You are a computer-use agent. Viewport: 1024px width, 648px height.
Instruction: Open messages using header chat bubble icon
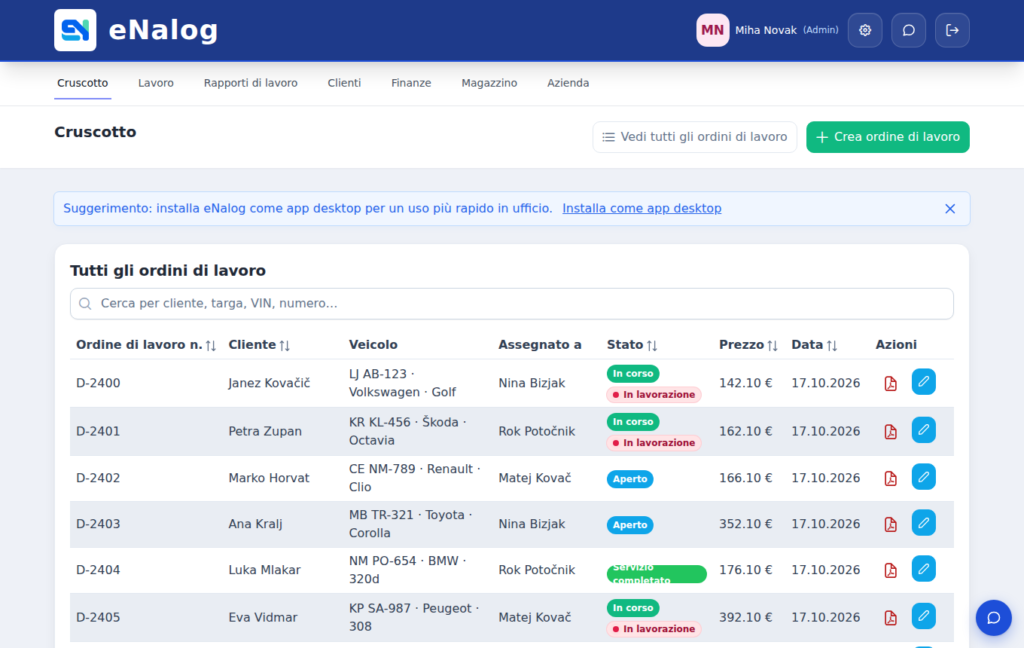908,30
